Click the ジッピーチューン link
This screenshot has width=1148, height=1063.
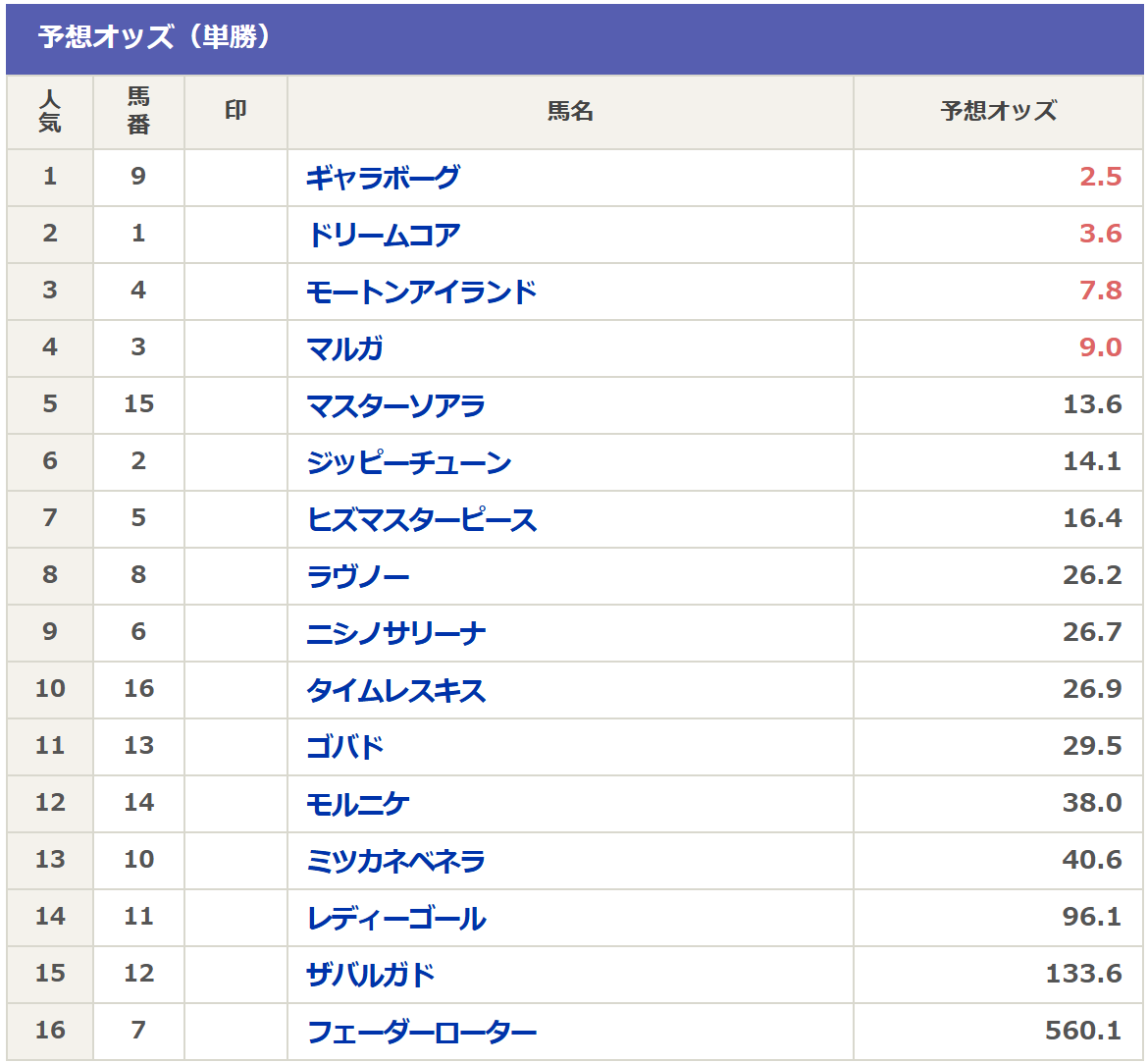tap(409, 462)
